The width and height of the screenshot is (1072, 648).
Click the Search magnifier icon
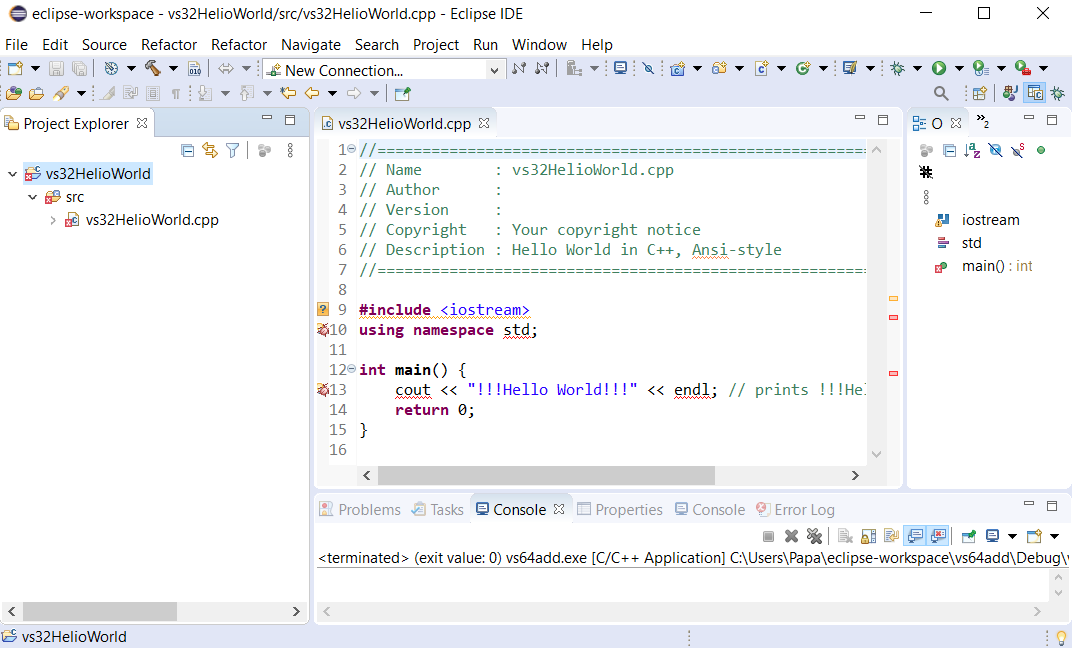941,93
